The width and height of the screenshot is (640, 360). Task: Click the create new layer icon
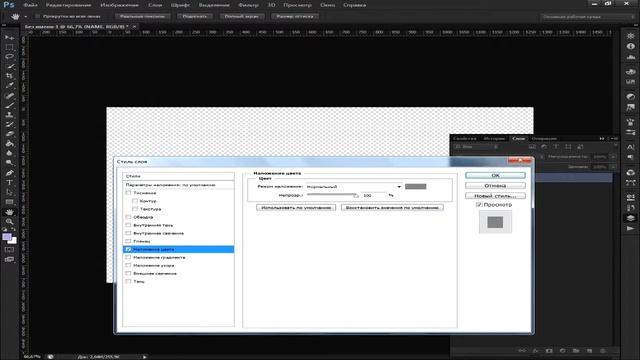click(589, 351)
